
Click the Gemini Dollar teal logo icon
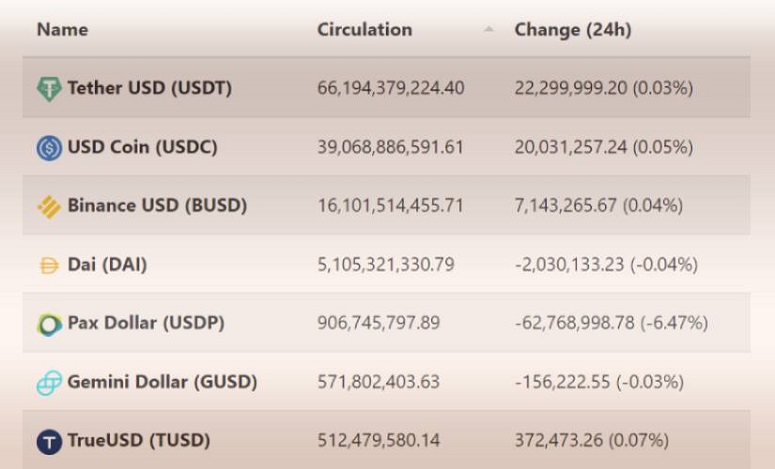49,383
